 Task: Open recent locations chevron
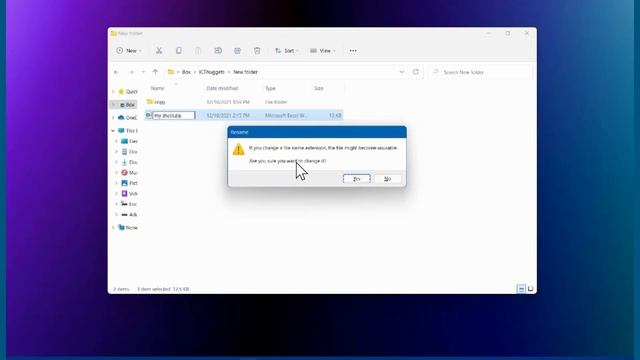tap(143, 72)
